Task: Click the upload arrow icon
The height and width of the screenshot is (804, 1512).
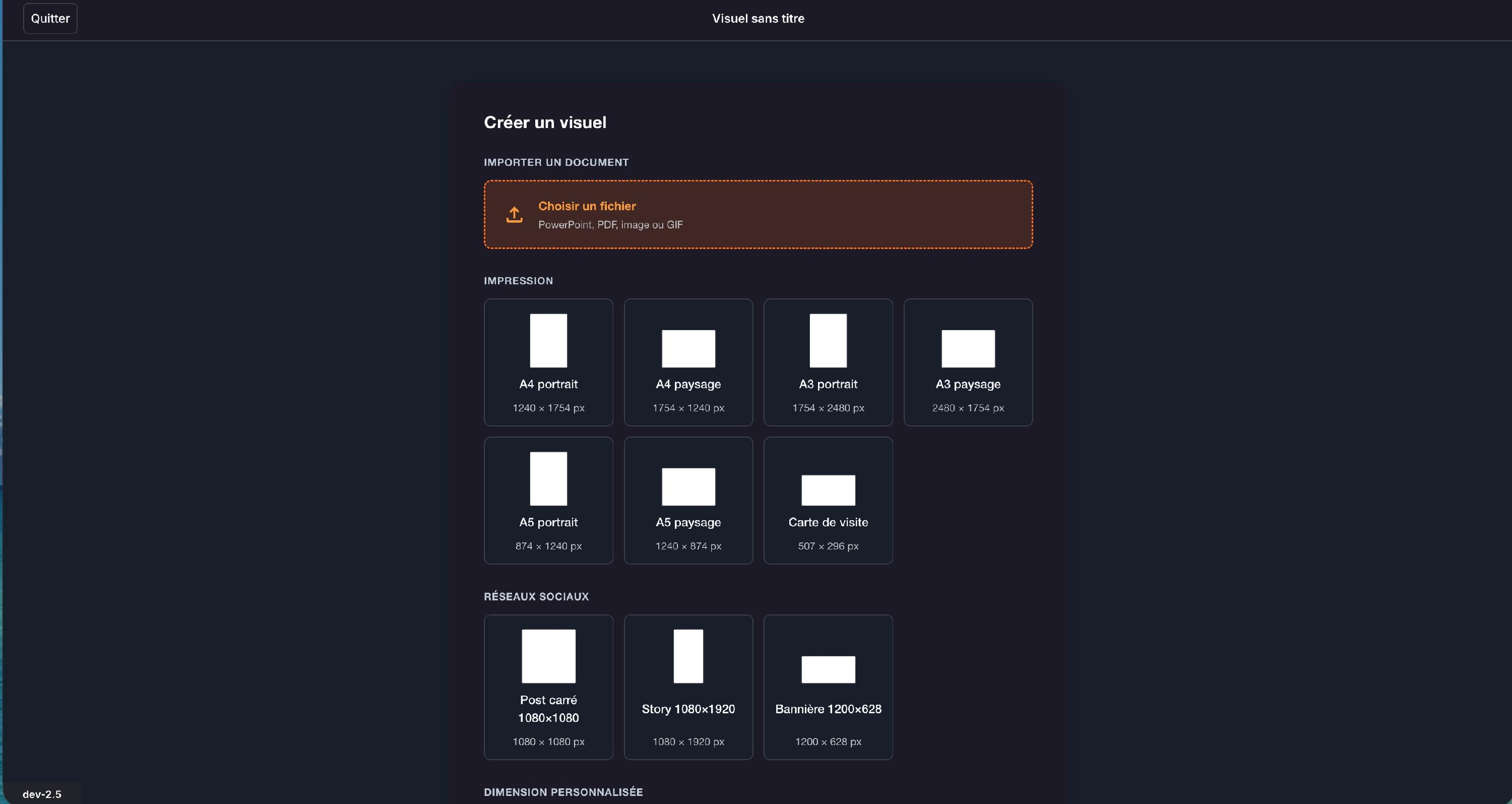Action: click(514, 215)
